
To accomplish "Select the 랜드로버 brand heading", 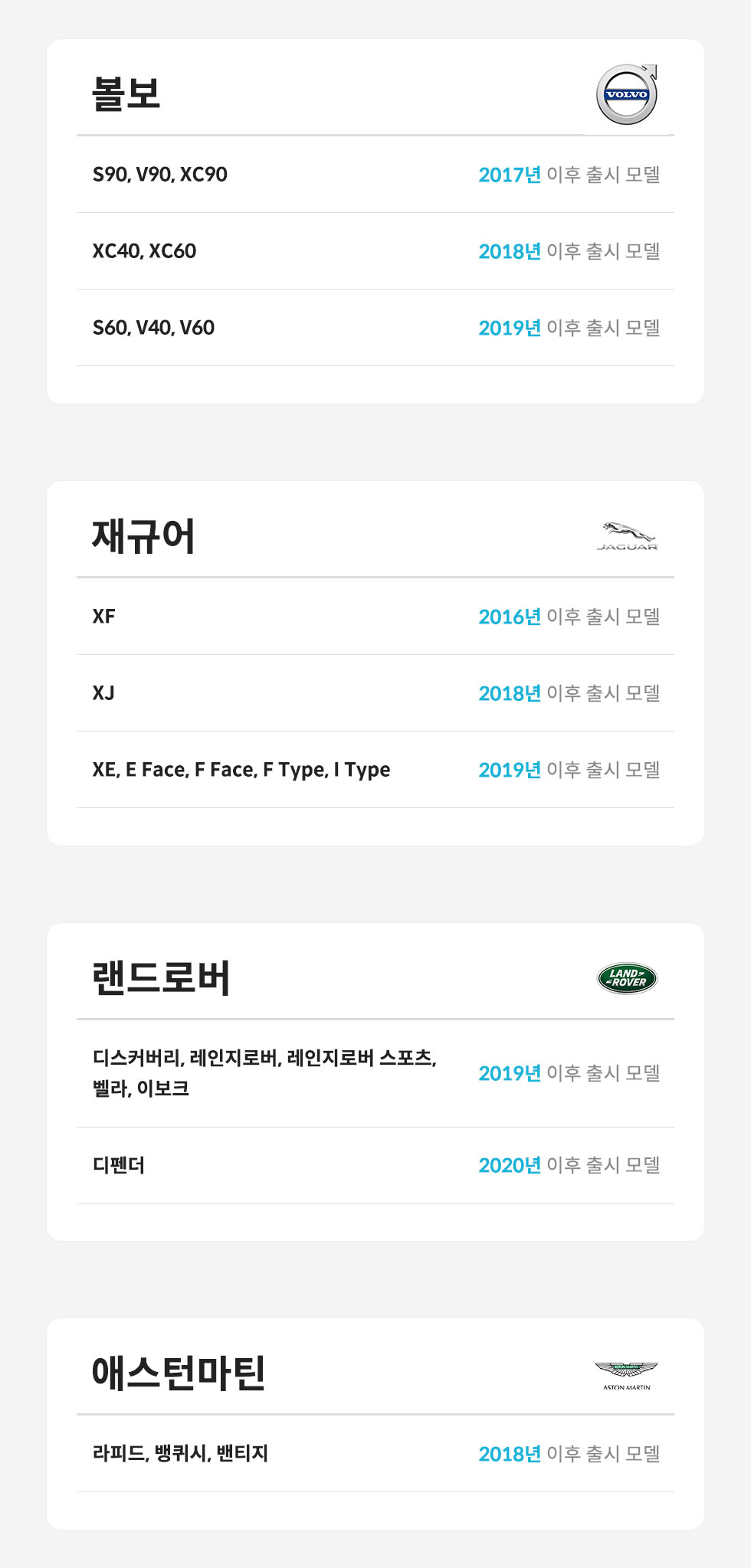I will [x=161, y=978].
